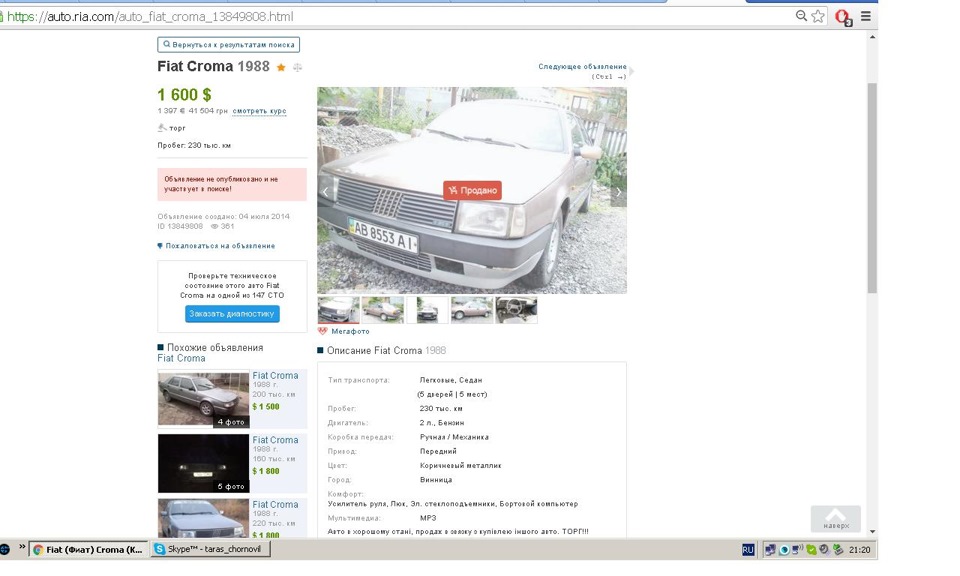
Task: Click the views eye icon near 361
Action: tap(214, 226)
